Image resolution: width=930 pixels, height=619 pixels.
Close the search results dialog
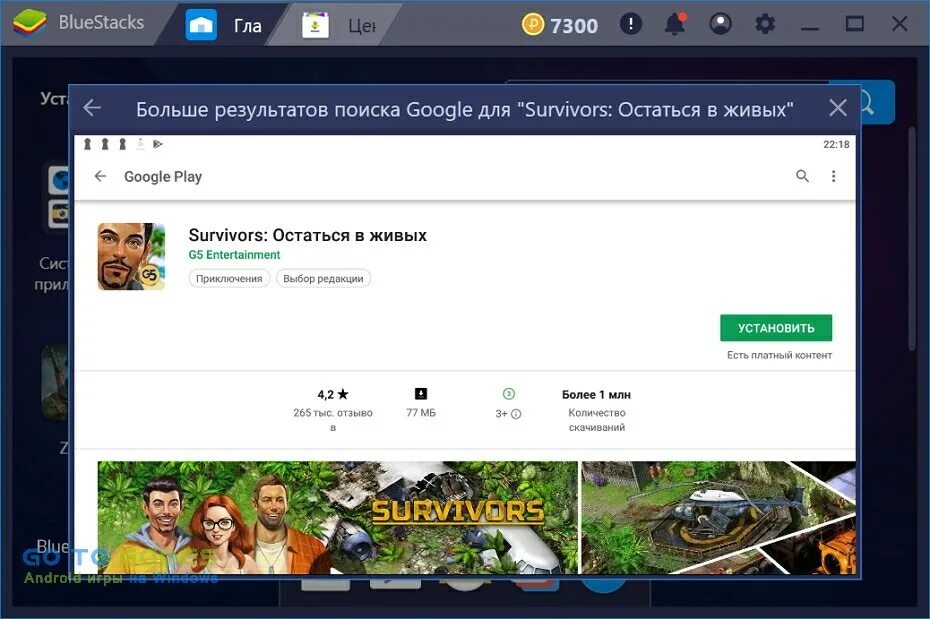(837, 108)
